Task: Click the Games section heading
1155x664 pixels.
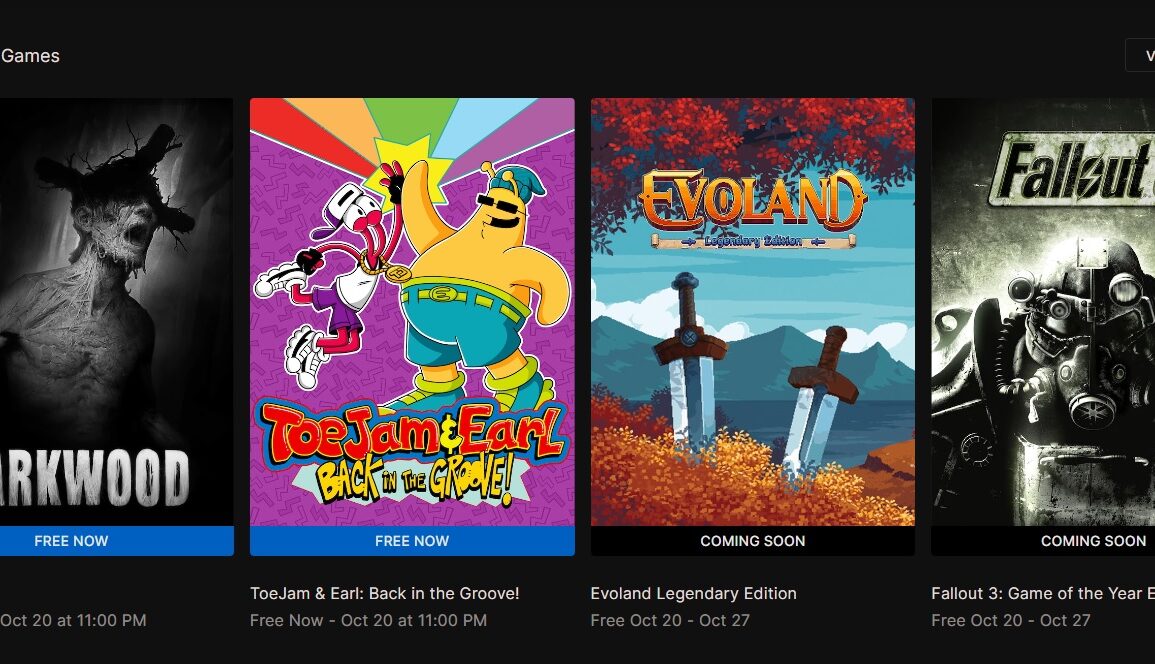Action: coord(29,56)
